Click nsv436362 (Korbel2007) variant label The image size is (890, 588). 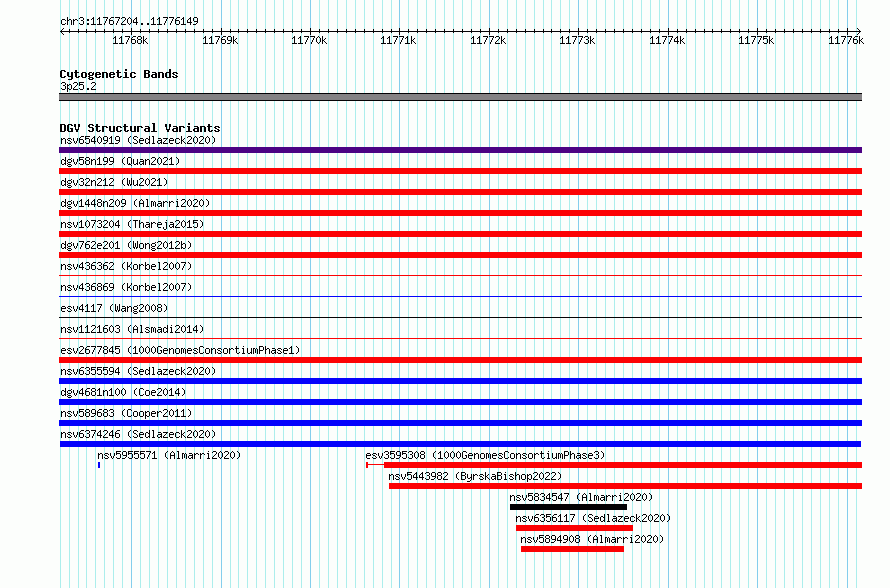tap(126, 266)
